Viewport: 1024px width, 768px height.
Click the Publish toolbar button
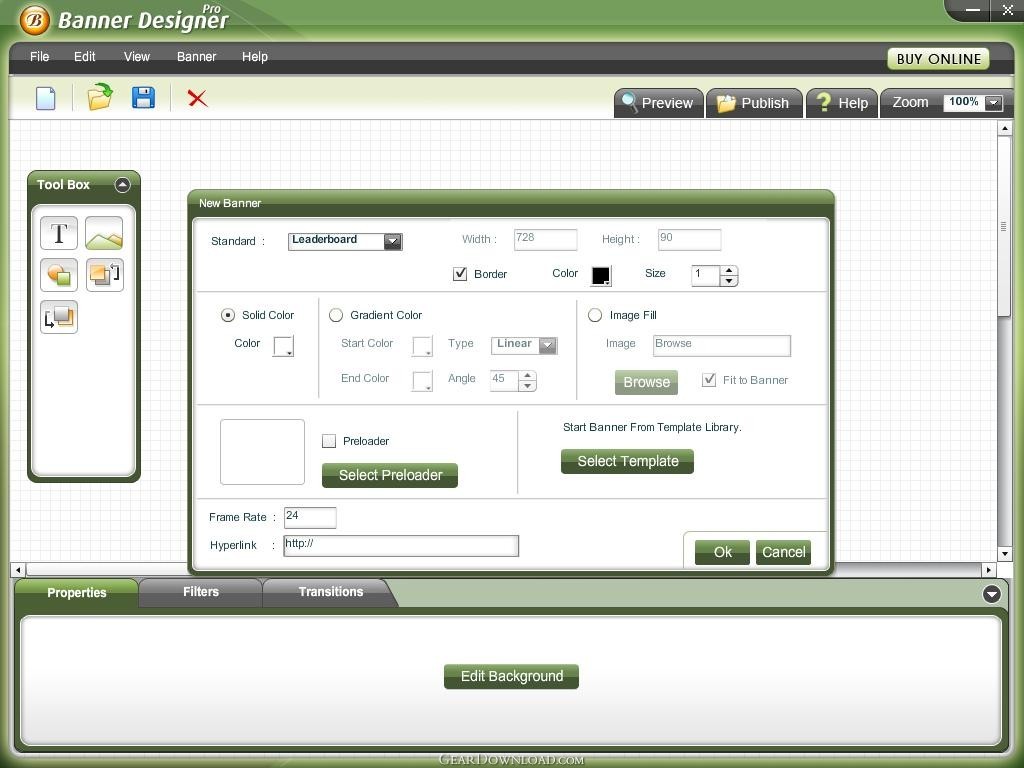point(754,103)
